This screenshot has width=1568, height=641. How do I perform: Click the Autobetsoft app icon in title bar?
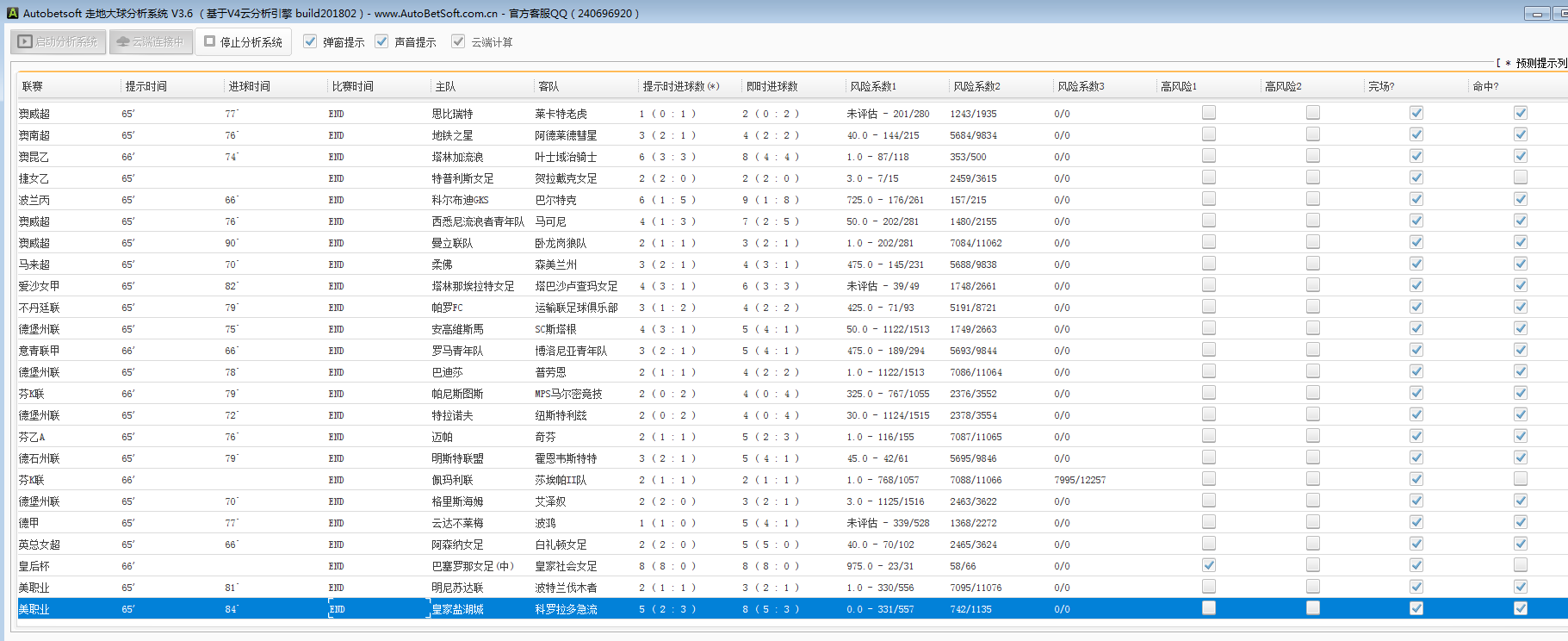tap(12, 13)
